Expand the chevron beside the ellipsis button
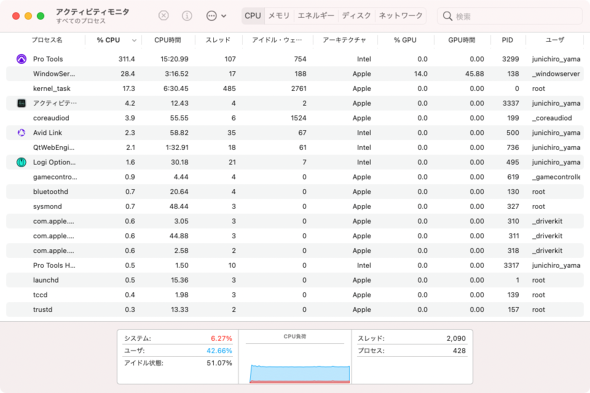The height and width of the screenshot is (393, 590). [224, 16]
